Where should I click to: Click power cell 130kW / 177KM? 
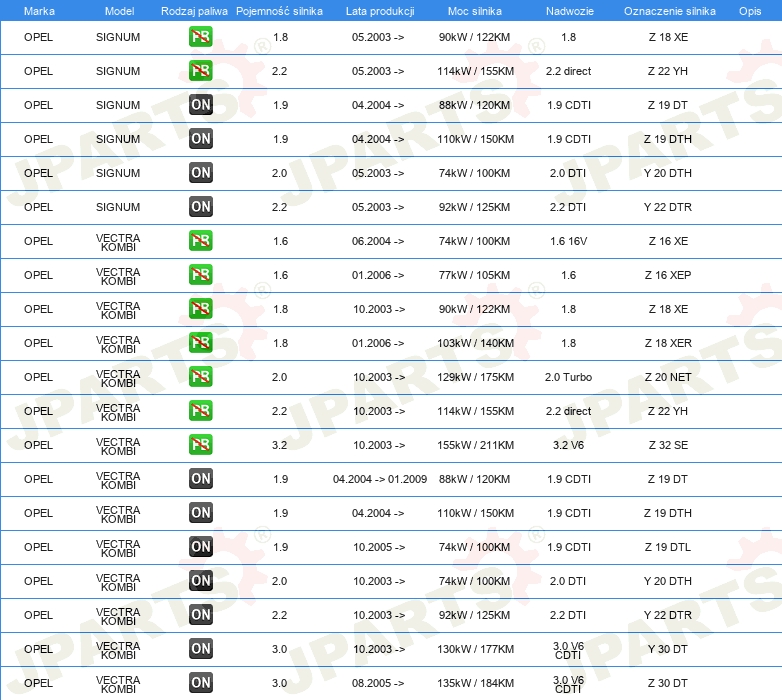click(x=475, y=649)
